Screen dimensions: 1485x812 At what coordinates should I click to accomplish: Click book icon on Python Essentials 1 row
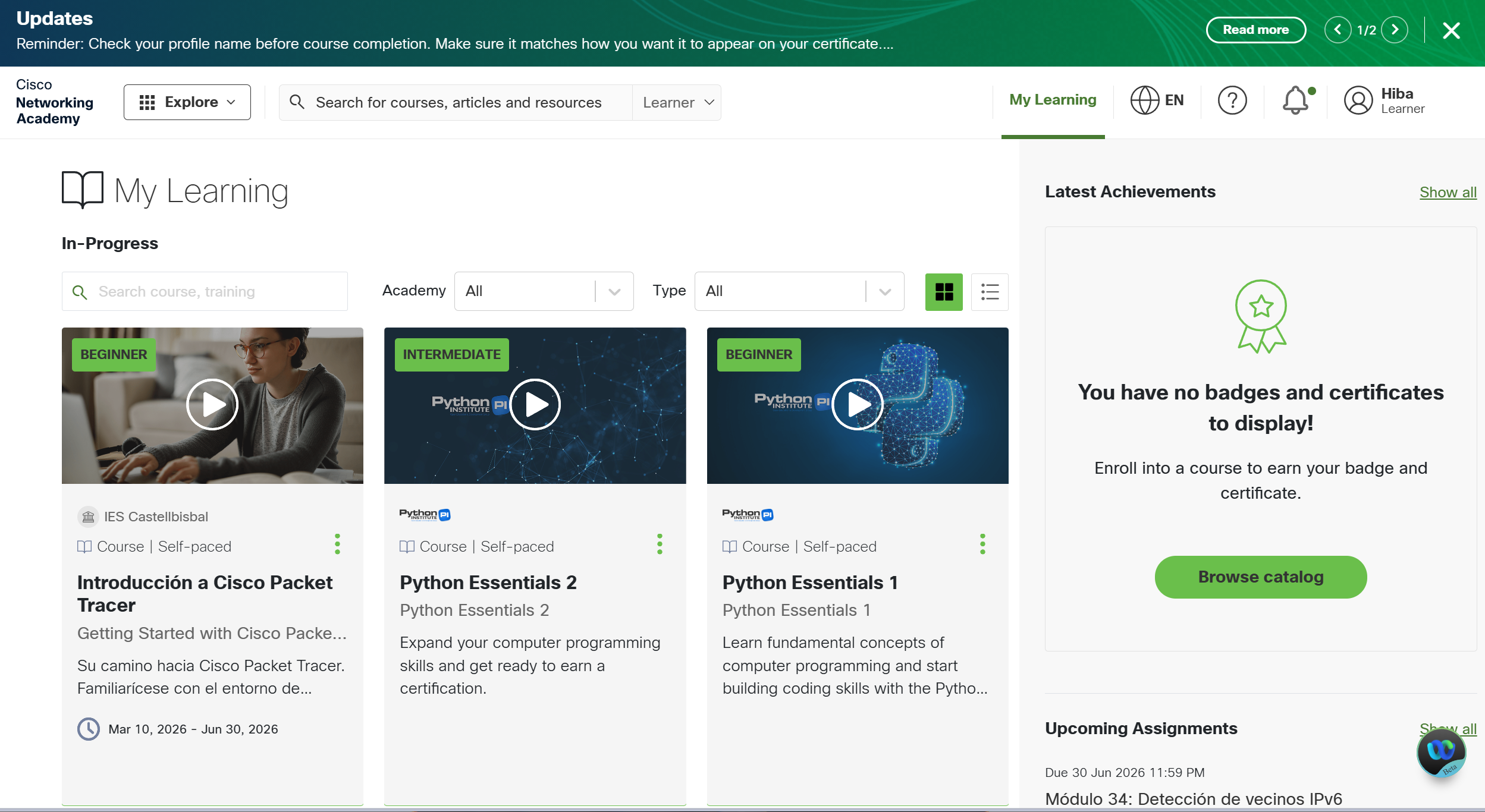(730, 546)
